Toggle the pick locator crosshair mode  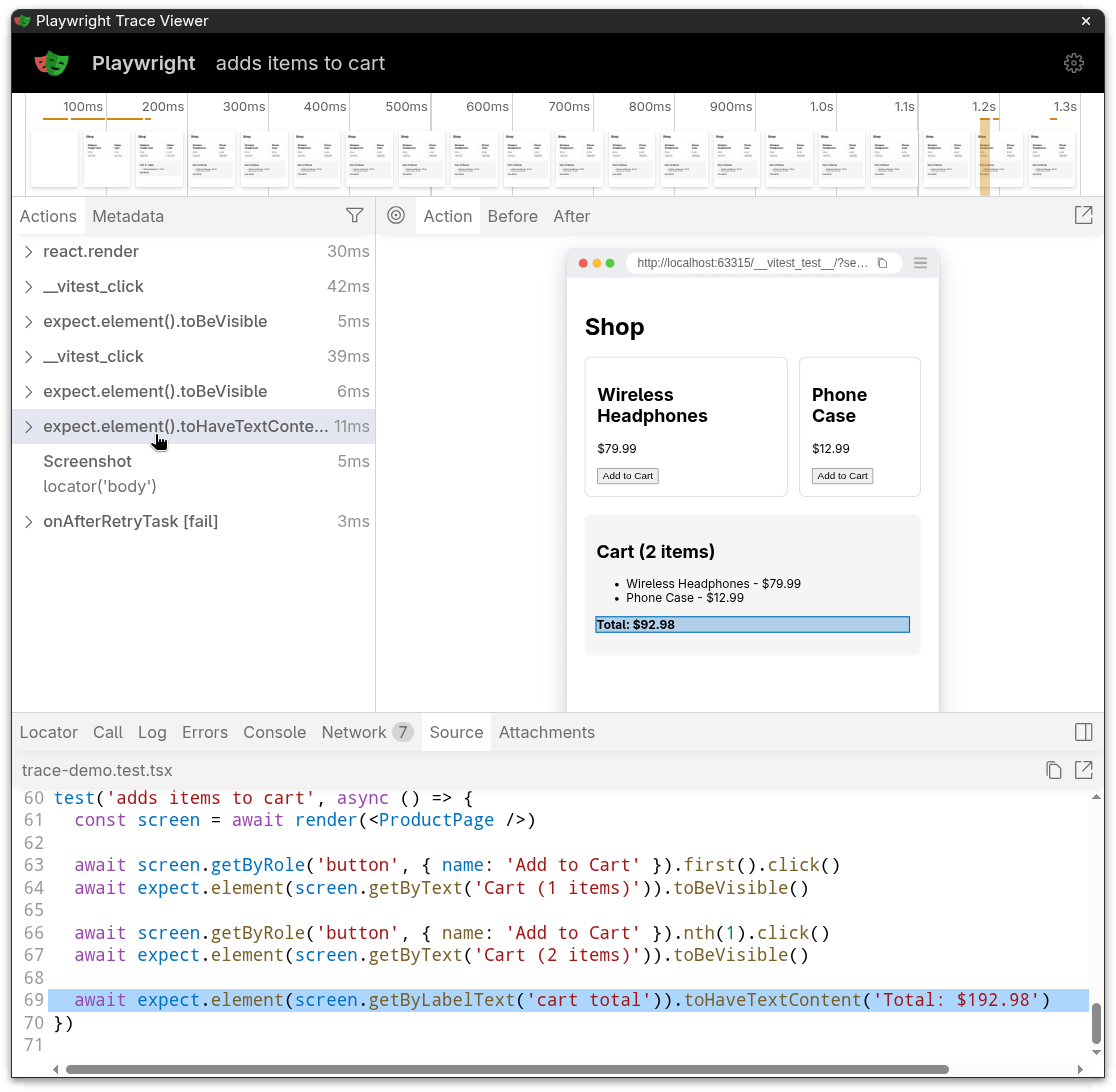(x=396, y=215)
